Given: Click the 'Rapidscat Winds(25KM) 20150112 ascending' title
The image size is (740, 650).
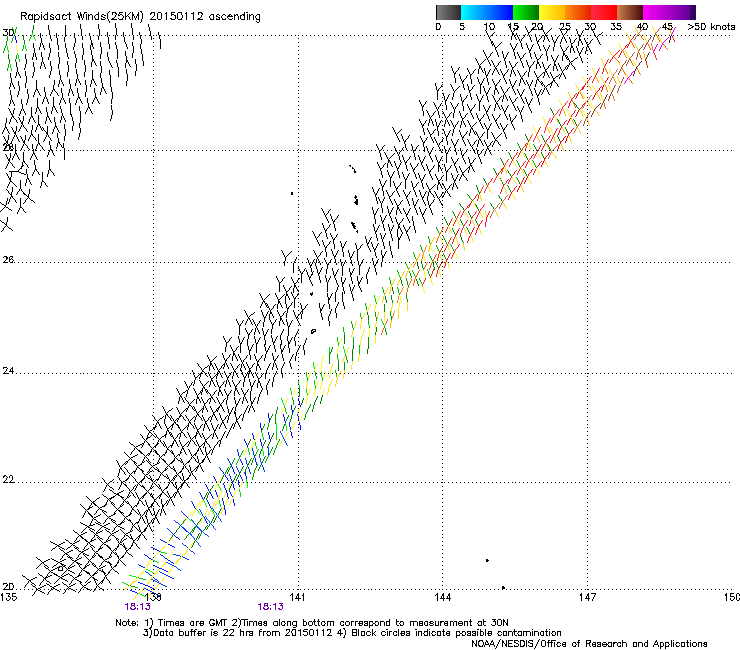Looking at the screenshot, I should point(140,16).
